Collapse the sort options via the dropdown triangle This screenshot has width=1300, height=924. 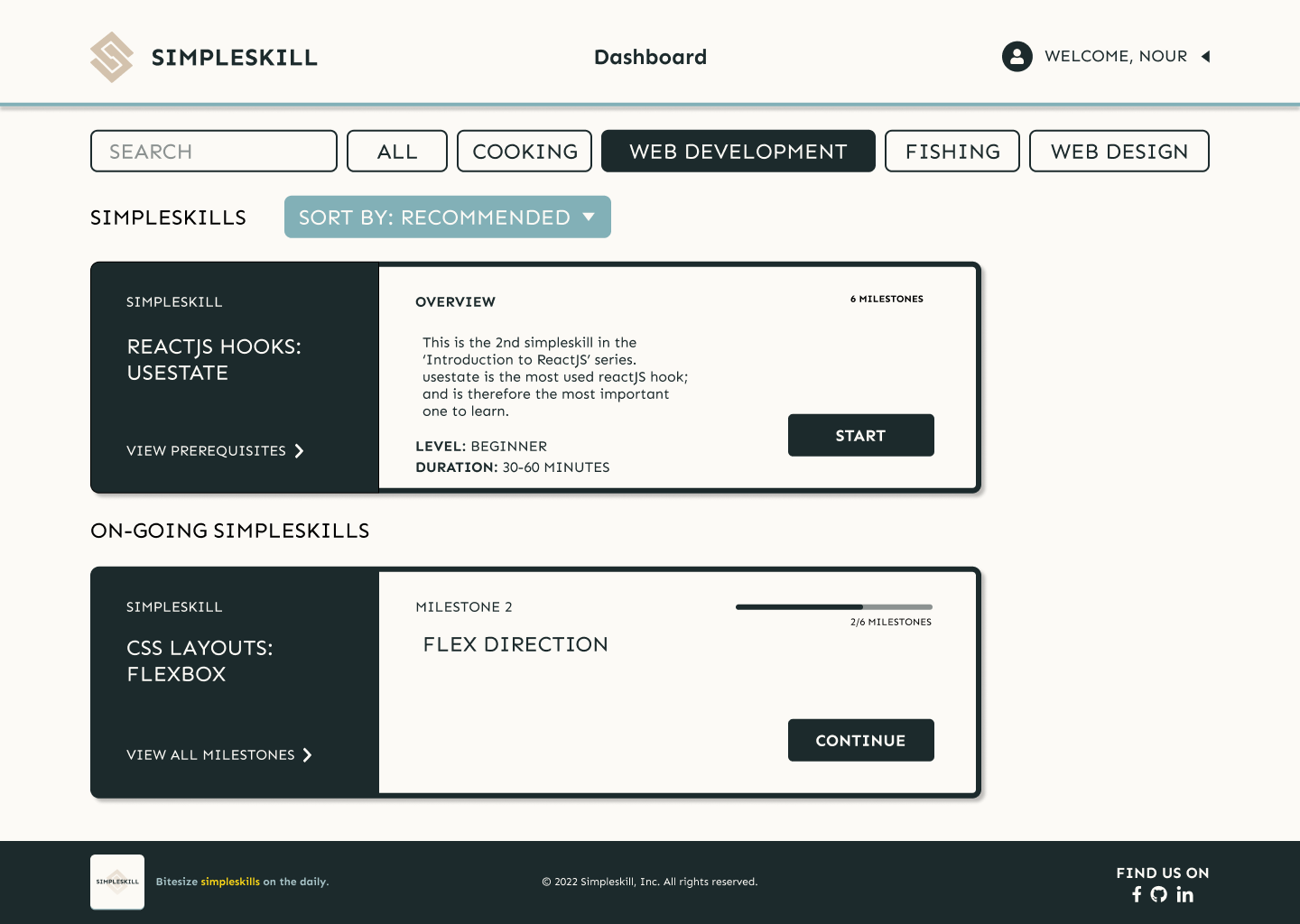point(589,217)
